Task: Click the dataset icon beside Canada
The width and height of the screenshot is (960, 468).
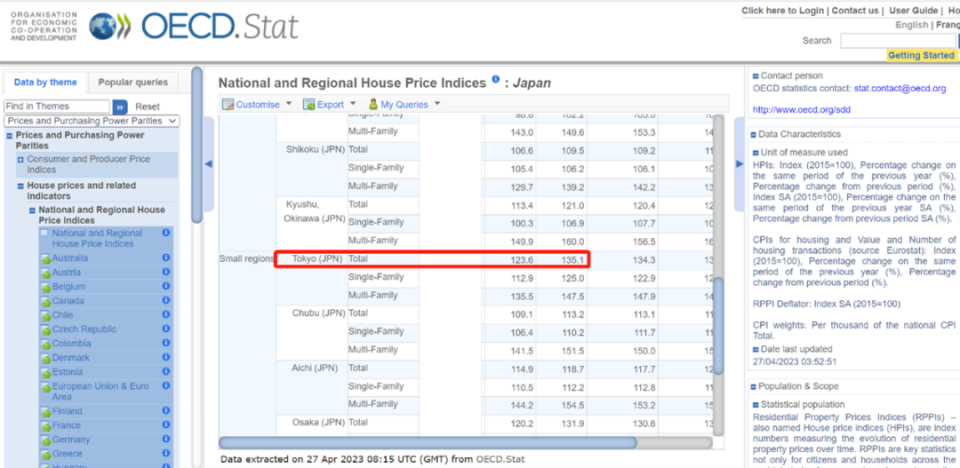Action: click(45, 301)
